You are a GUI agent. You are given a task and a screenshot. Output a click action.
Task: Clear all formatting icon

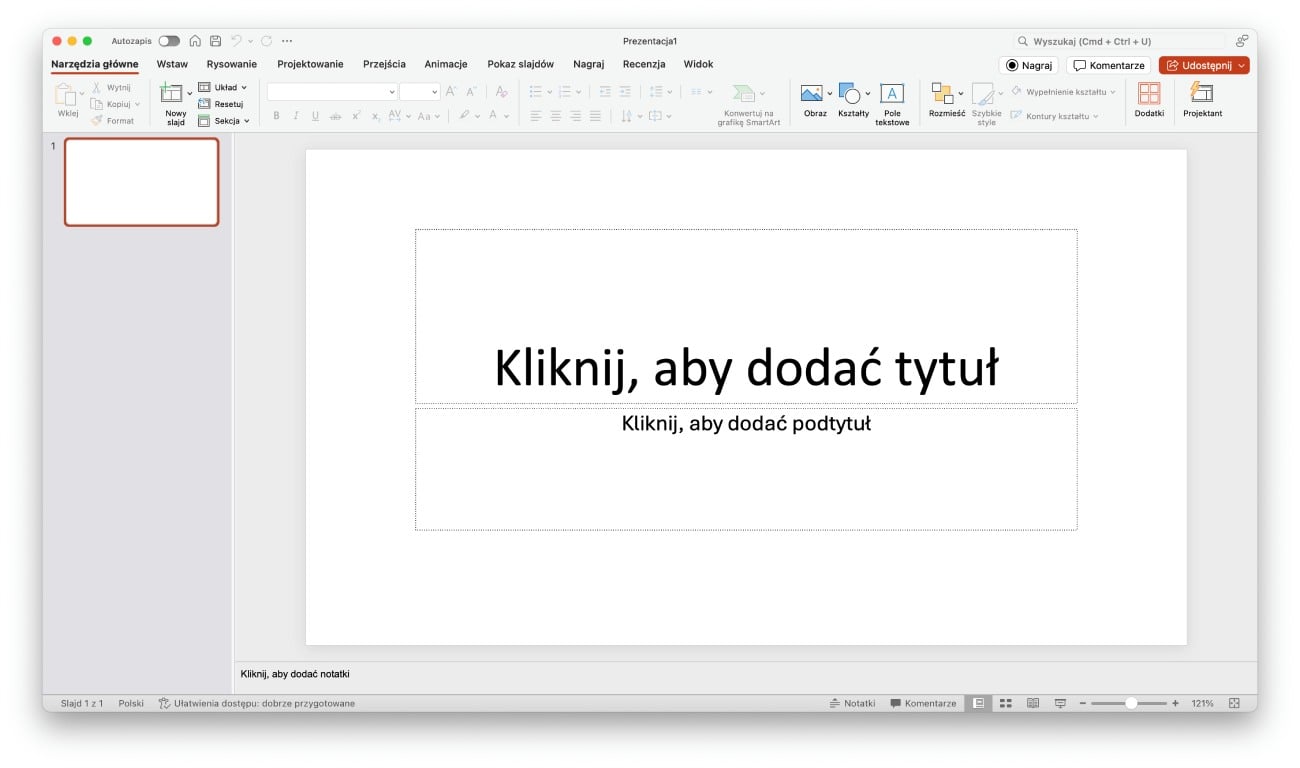(x=502, y=91)
